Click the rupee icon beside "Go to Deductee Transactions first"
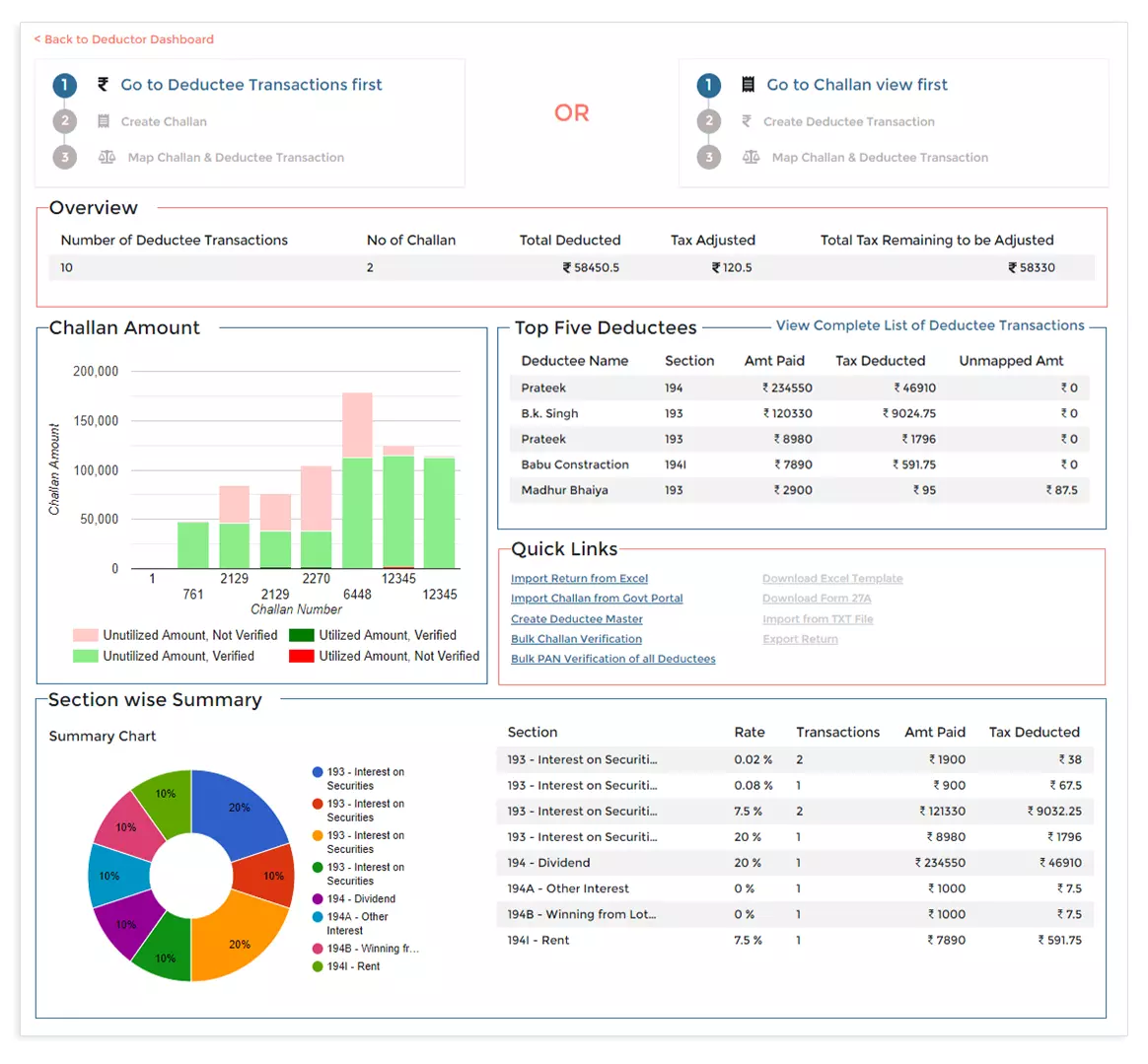This screenshot has width=1148, height=1064. click(x=103, y=85)
